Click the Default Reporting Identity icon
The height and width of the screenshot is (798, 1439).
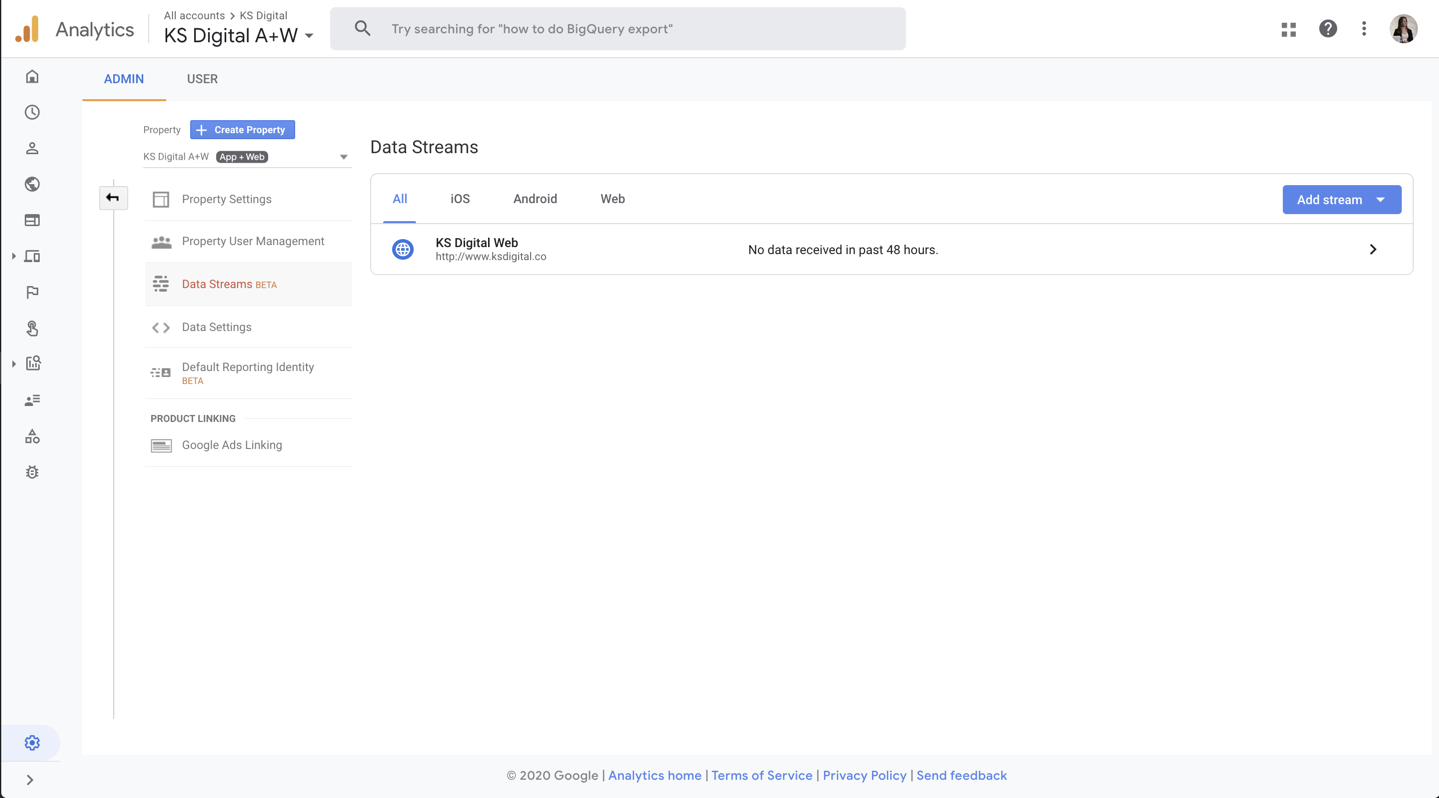[x=161, y=373]
